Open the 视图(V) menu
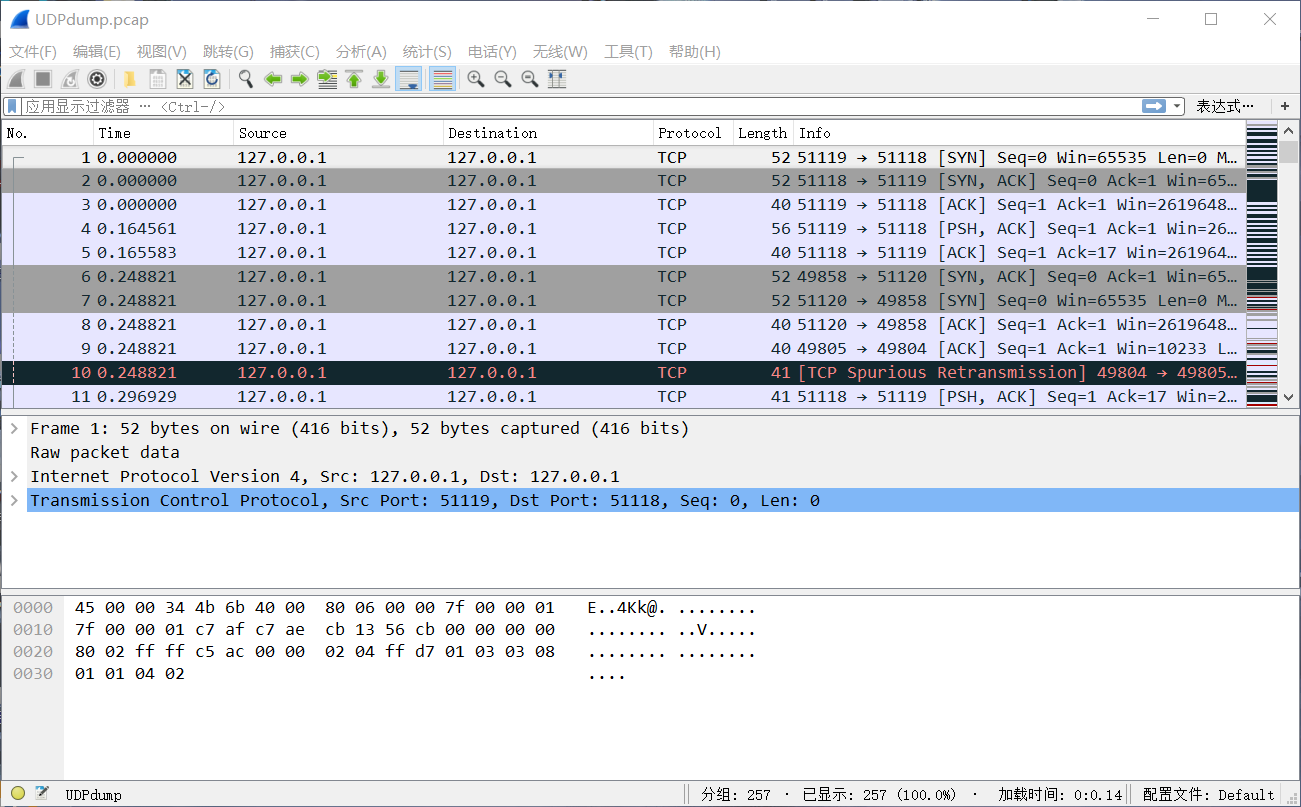This screenshot has width=1301, height=807. (162, 52)
